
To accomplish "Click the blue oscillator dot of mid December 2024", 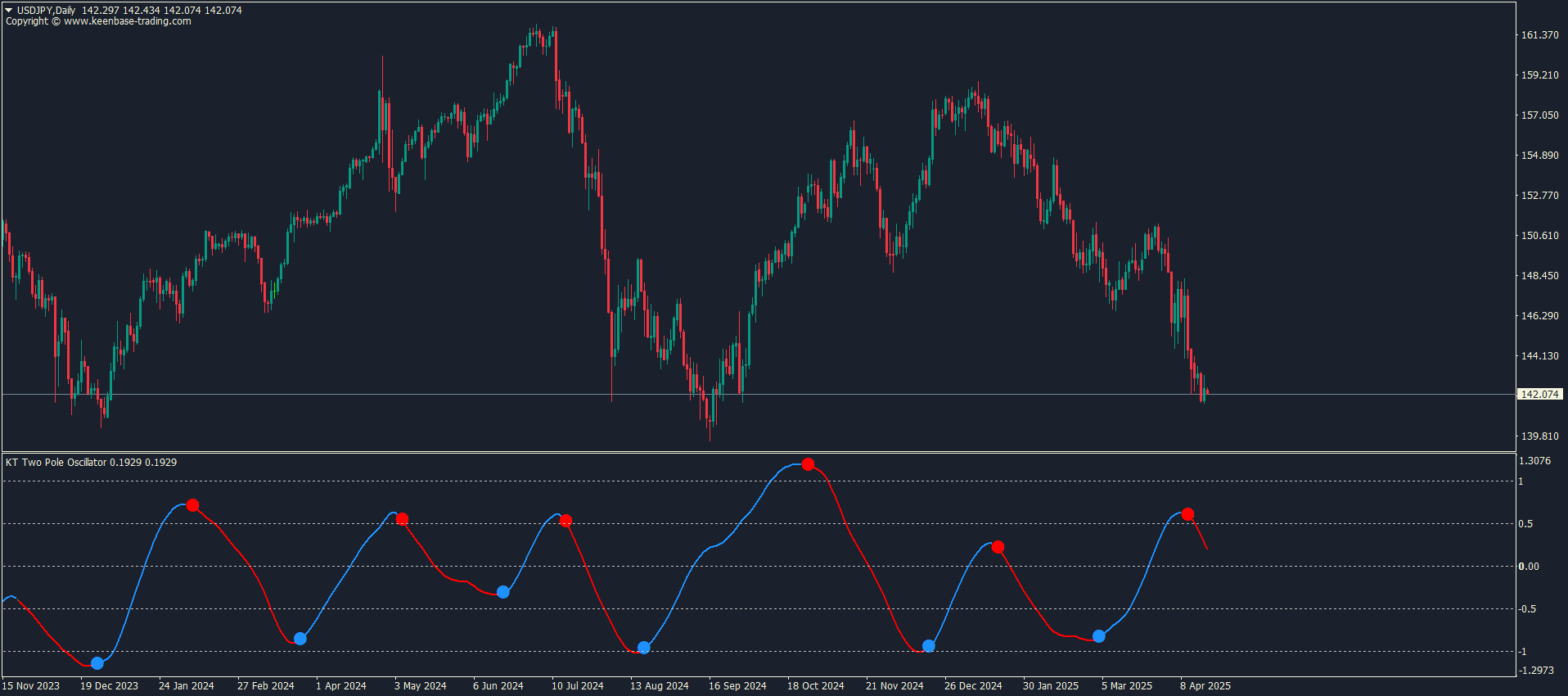I will tap(929, 646).
